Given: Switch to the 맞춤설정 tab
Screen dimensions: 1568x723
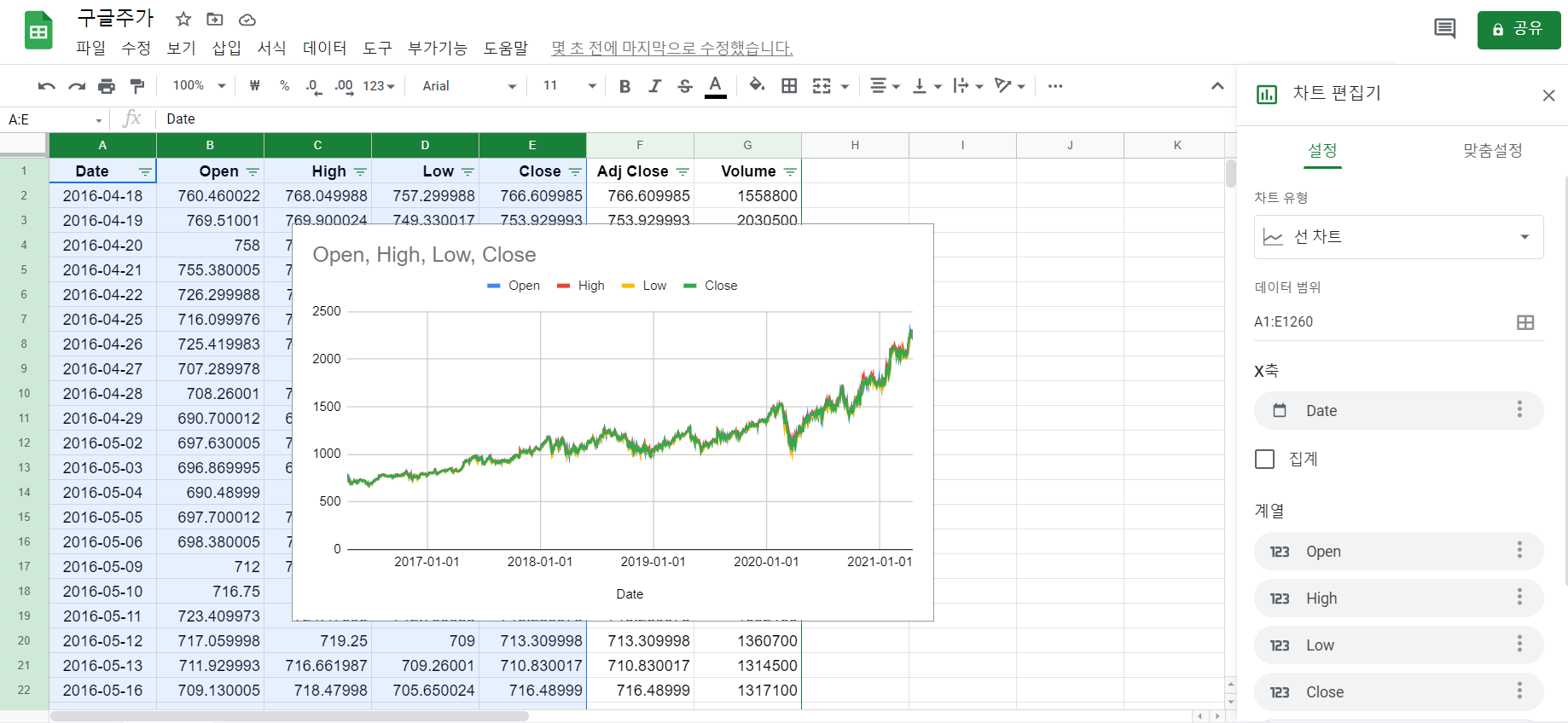Looking at the screenshot, I should coord(1492,151).
